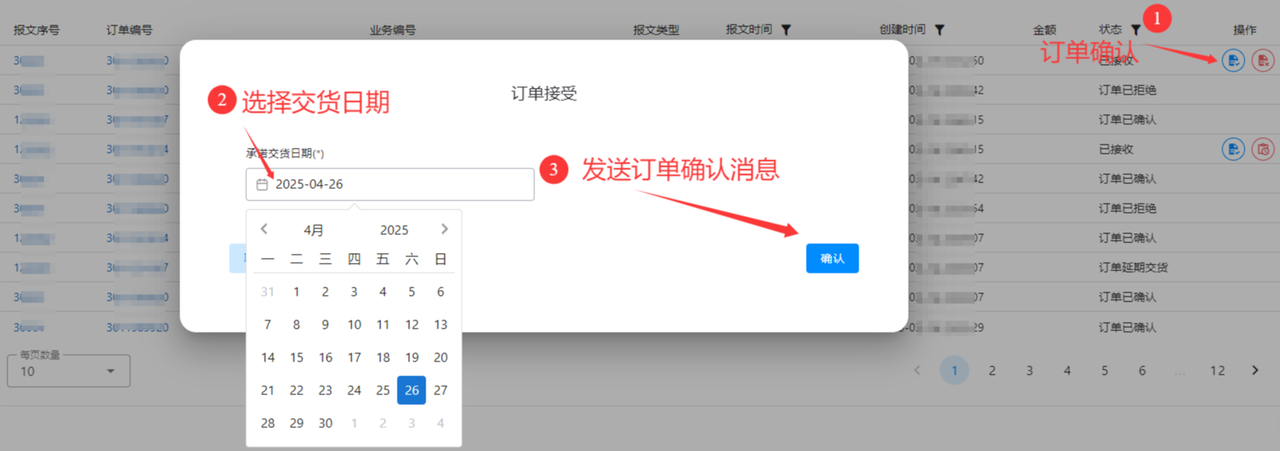Open the 2025 year selector in the calendar
The image size is (1280, 451).
[x=394, y=230]
